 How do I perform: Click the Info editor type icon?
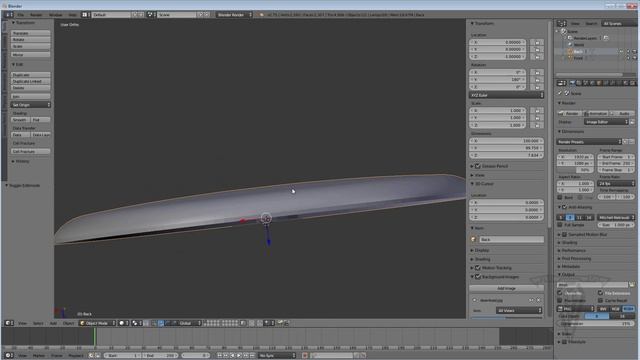9,15
